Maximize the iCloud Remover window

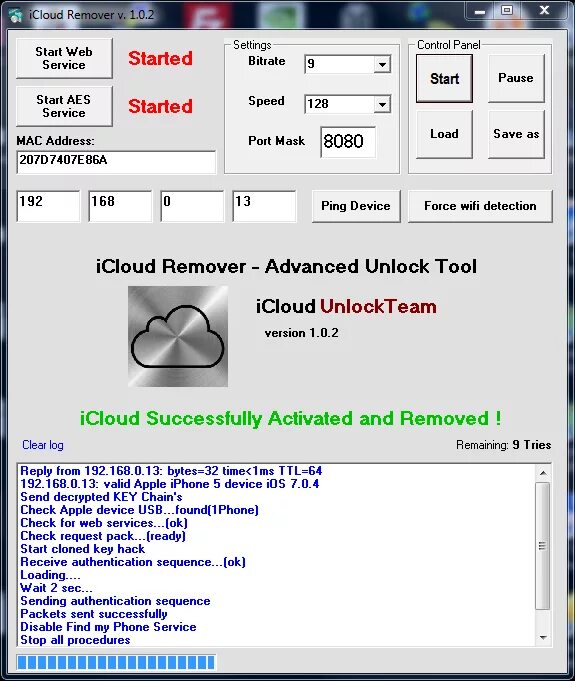point(507,11)
